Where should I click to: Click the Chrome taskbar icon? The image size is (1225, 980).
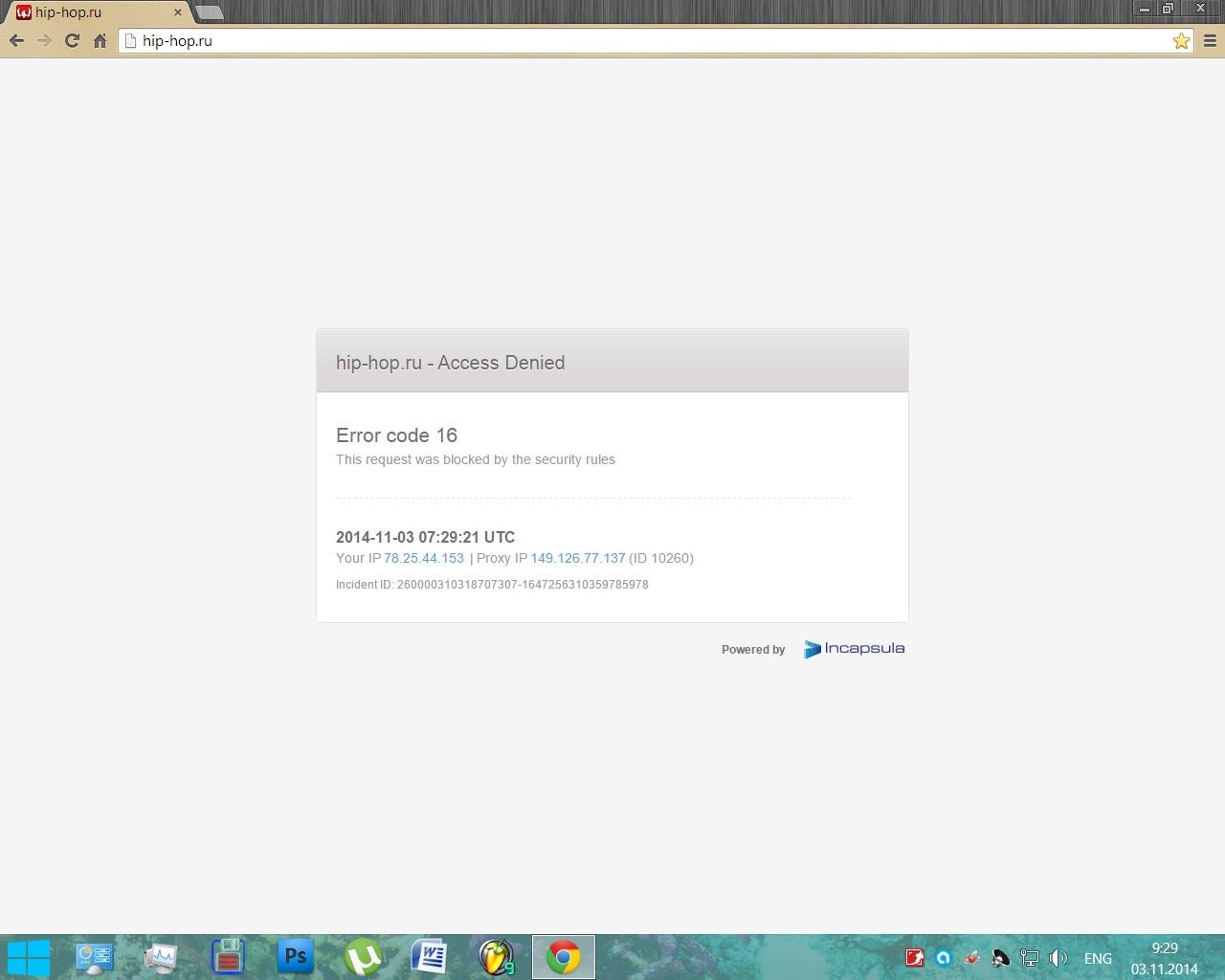point(564,957)
